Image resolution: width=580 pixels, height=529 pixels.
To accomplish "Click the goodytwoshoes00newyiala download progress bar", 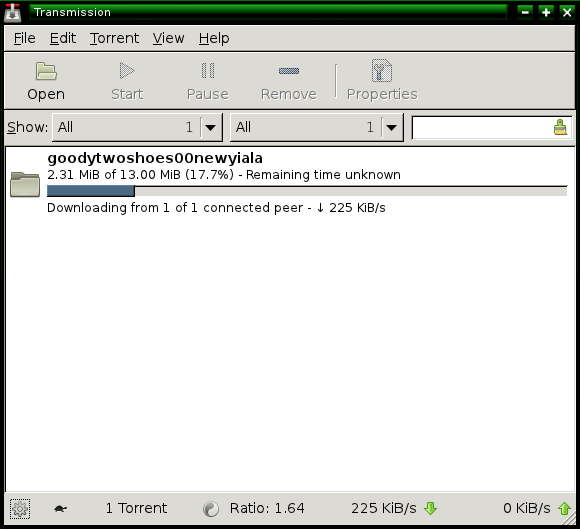I will click(x=307, y=191).
